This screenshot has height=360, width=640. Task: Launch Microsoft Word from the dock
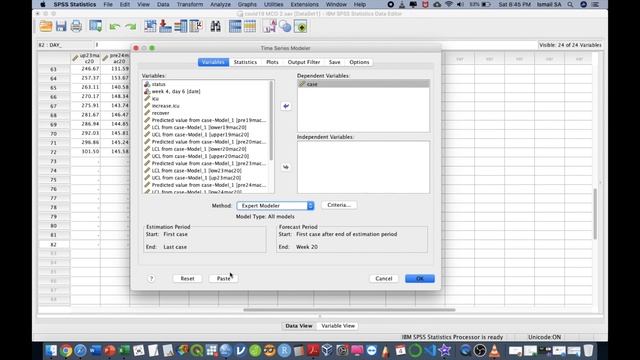[x=95, y=350]
